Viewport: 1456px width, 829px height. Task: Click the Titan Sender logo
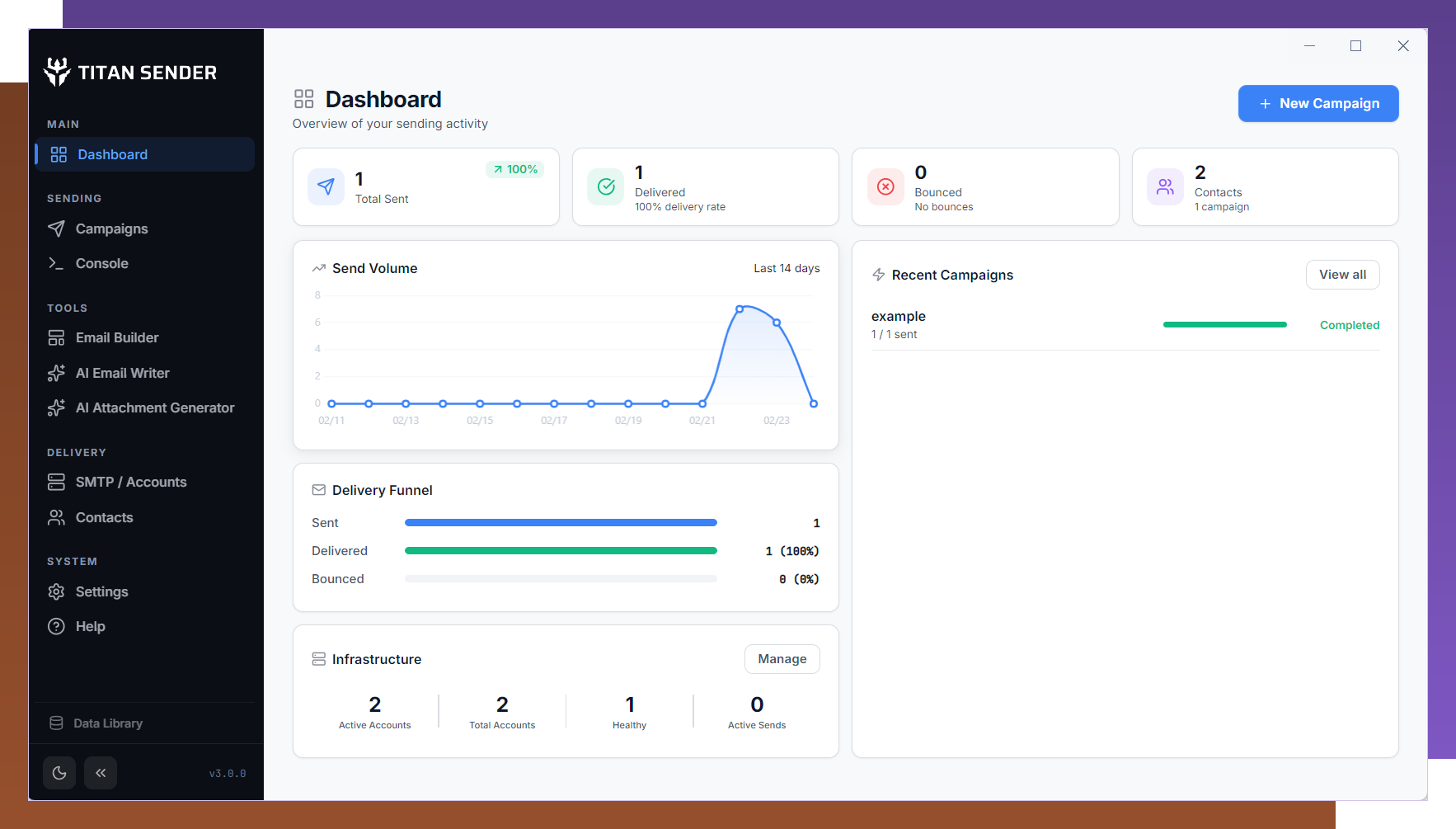129,72
